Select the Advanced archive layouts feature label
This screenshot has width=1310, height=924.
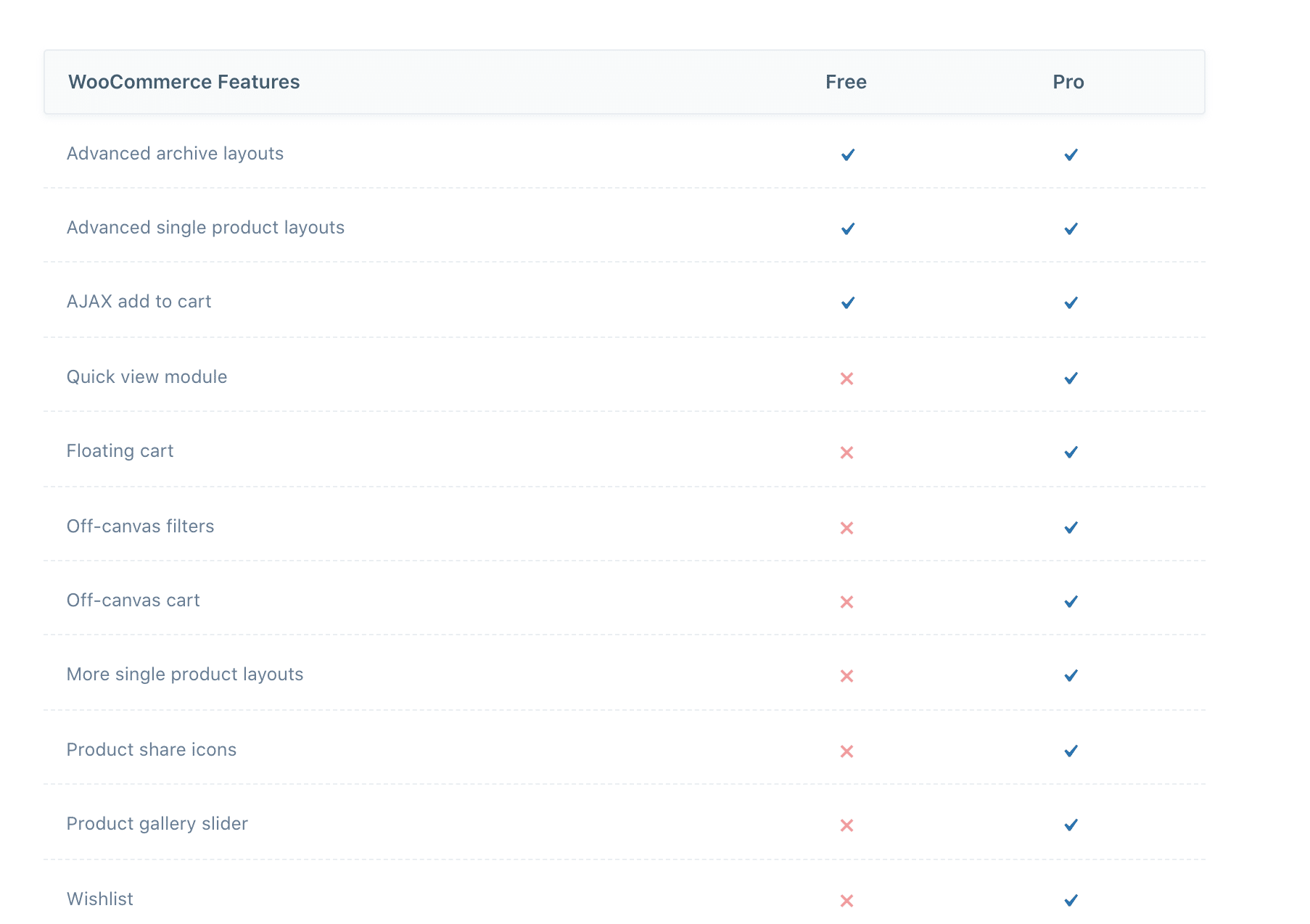(x=175, y=154)
